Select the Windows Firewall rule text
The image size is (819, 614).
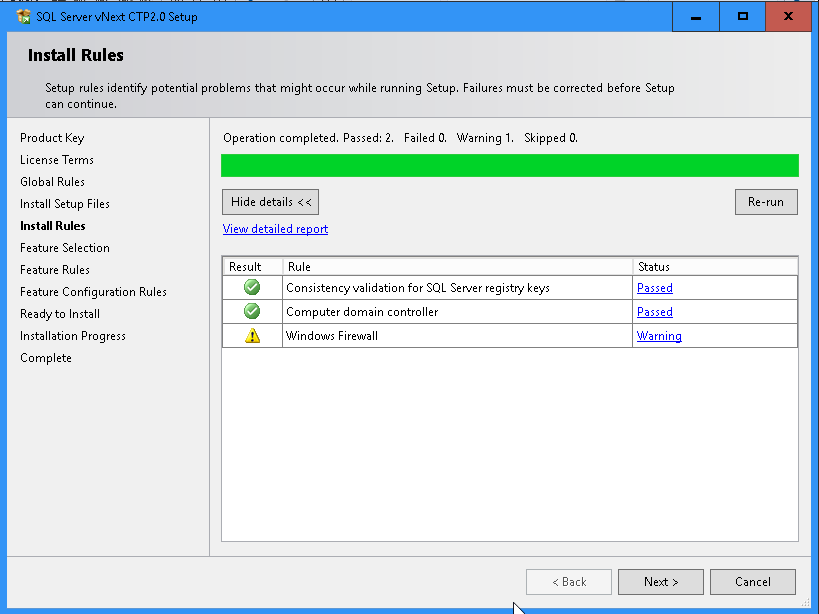click(332, 336)
